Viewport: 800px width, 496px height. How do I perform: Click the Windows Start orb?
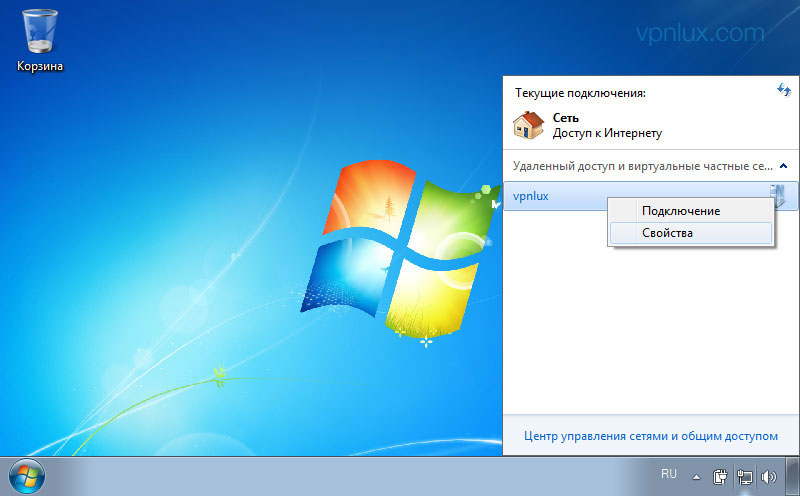(x=27, y=477)
